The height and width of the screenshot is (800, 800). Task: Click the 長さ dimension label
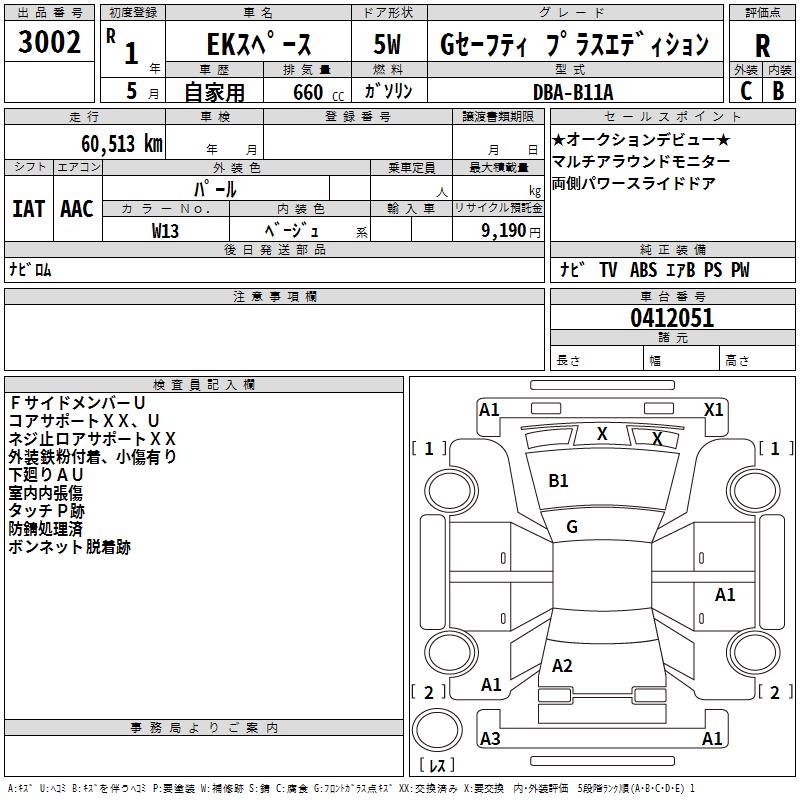click(568, 360)
